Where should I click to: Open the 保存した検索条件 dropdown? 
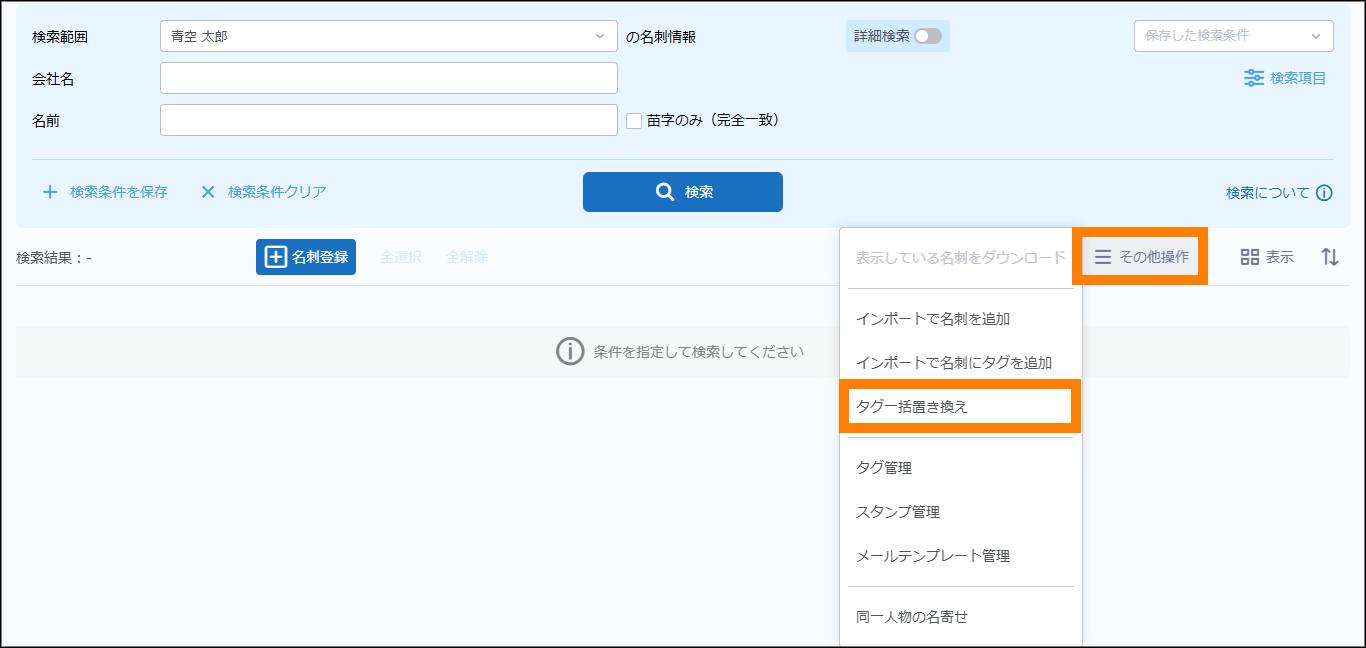[1232, 36]
